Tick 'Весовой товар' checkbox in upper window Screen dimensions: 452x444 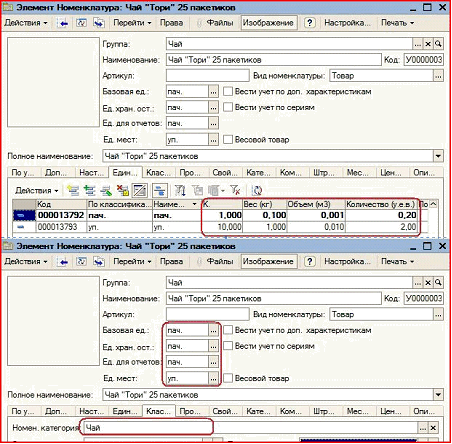pos(228,139)
